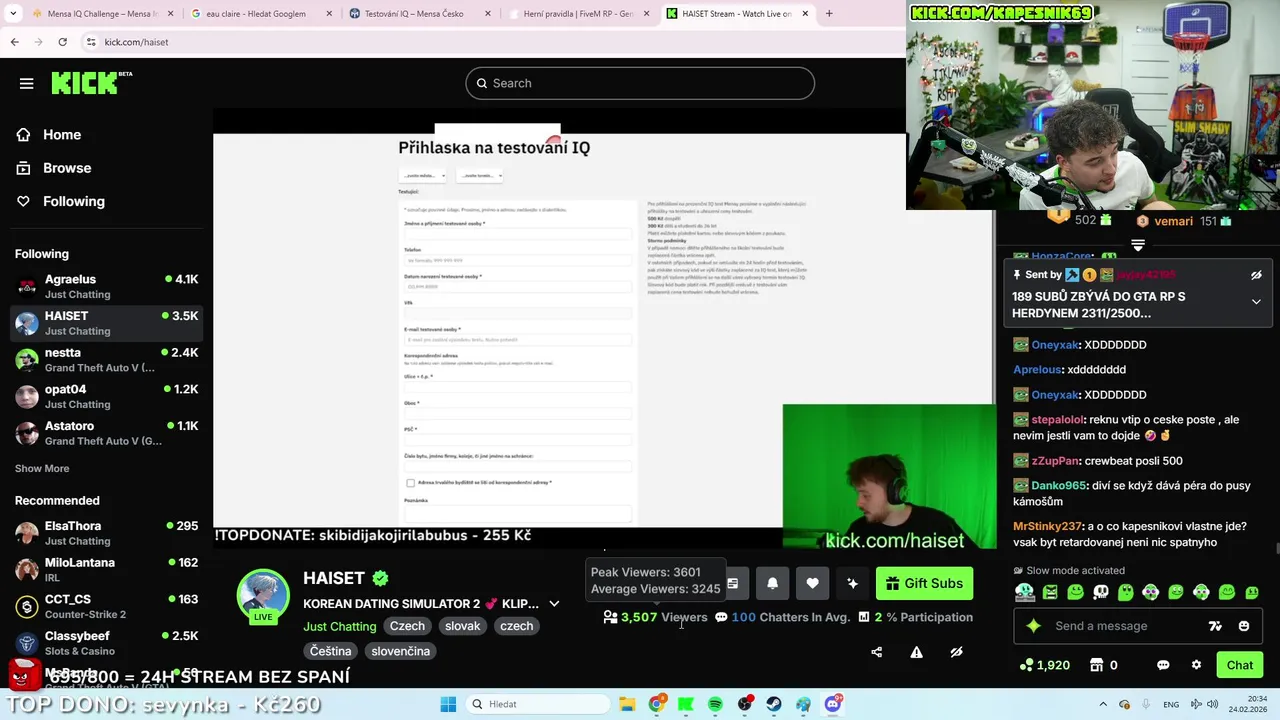Open opat04 channel in Following list

click(x=105, y=396)
